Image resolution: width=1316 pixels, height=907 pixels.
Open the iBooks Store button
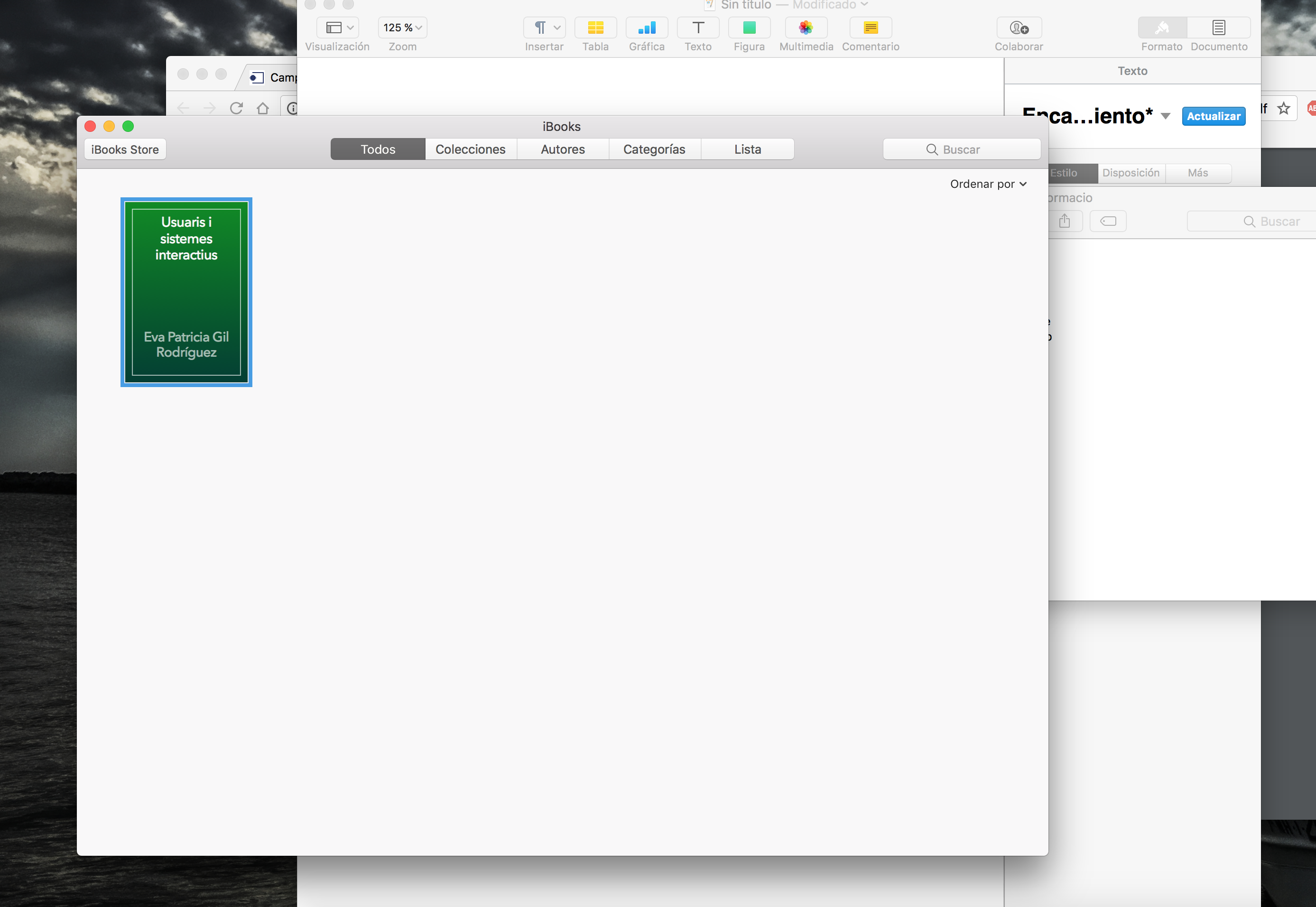coord(125,149)
